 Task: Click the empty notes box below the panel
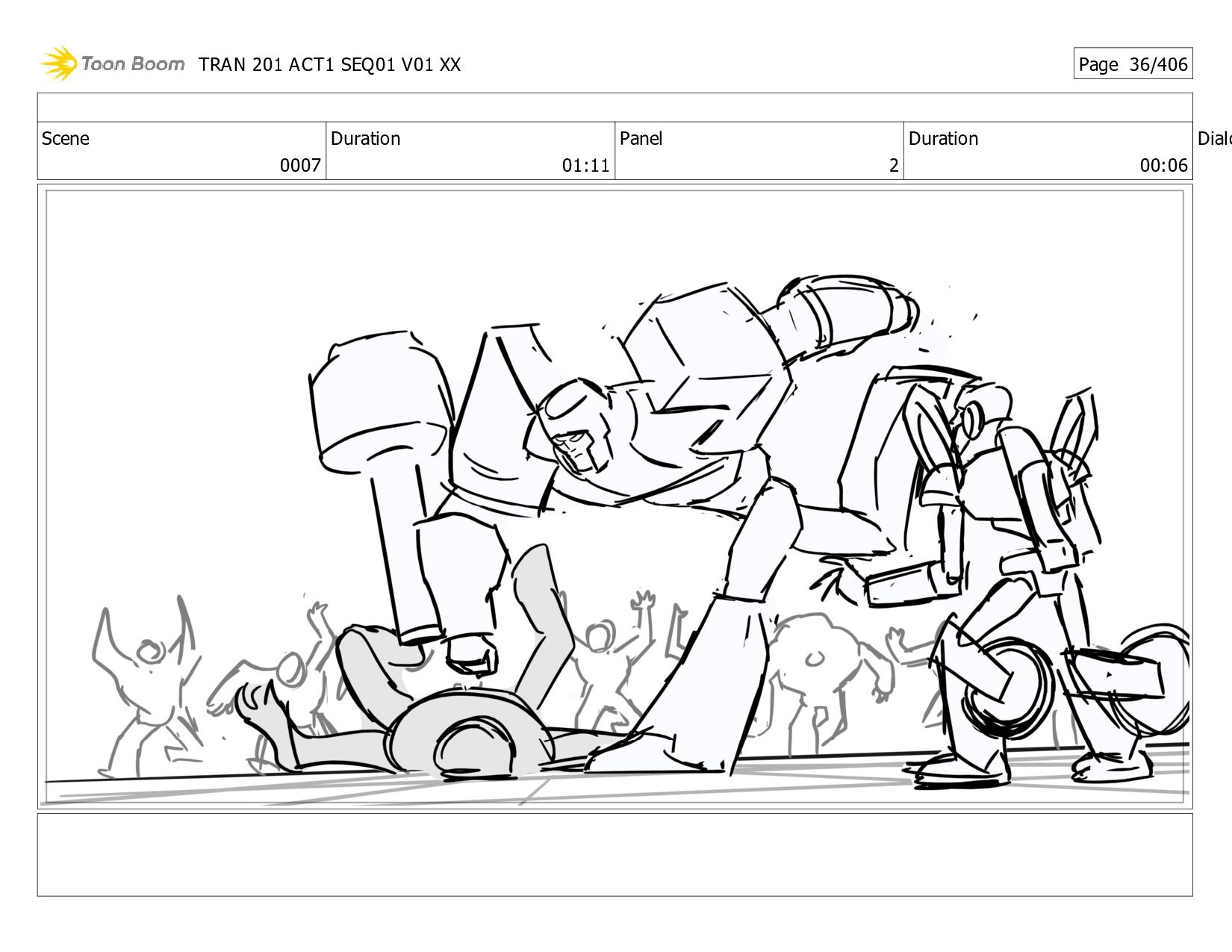tap(615, 855)
